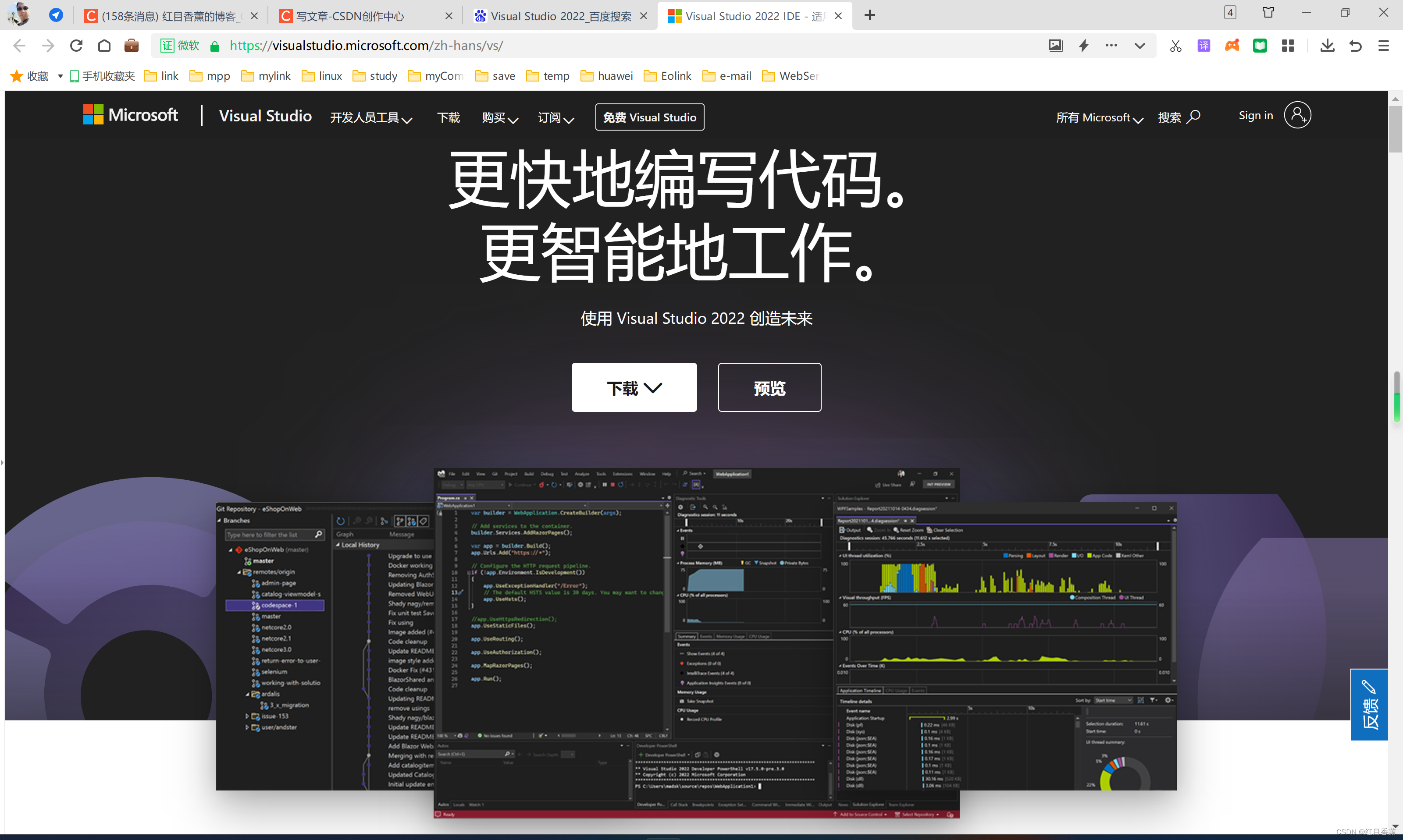Screen dimensions: 1403x840
Task: Open the browser download manager
Action: (1327, 46)
